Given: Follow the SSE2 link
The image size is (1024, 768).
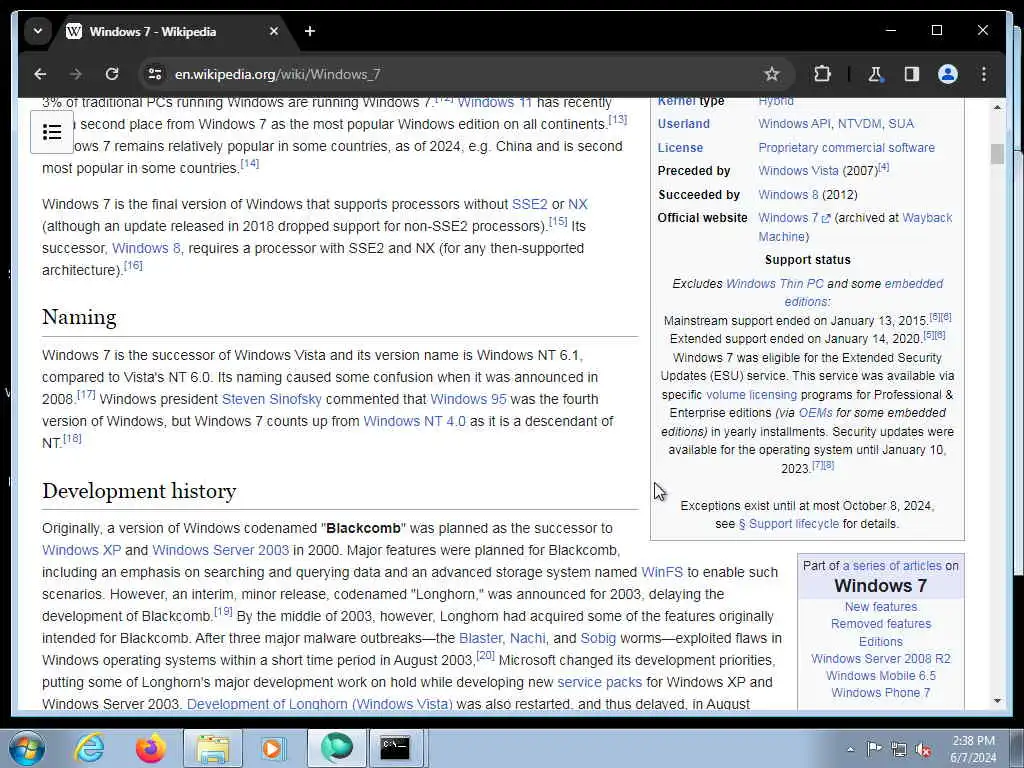Looking at the screenshot, I should 530,204.
